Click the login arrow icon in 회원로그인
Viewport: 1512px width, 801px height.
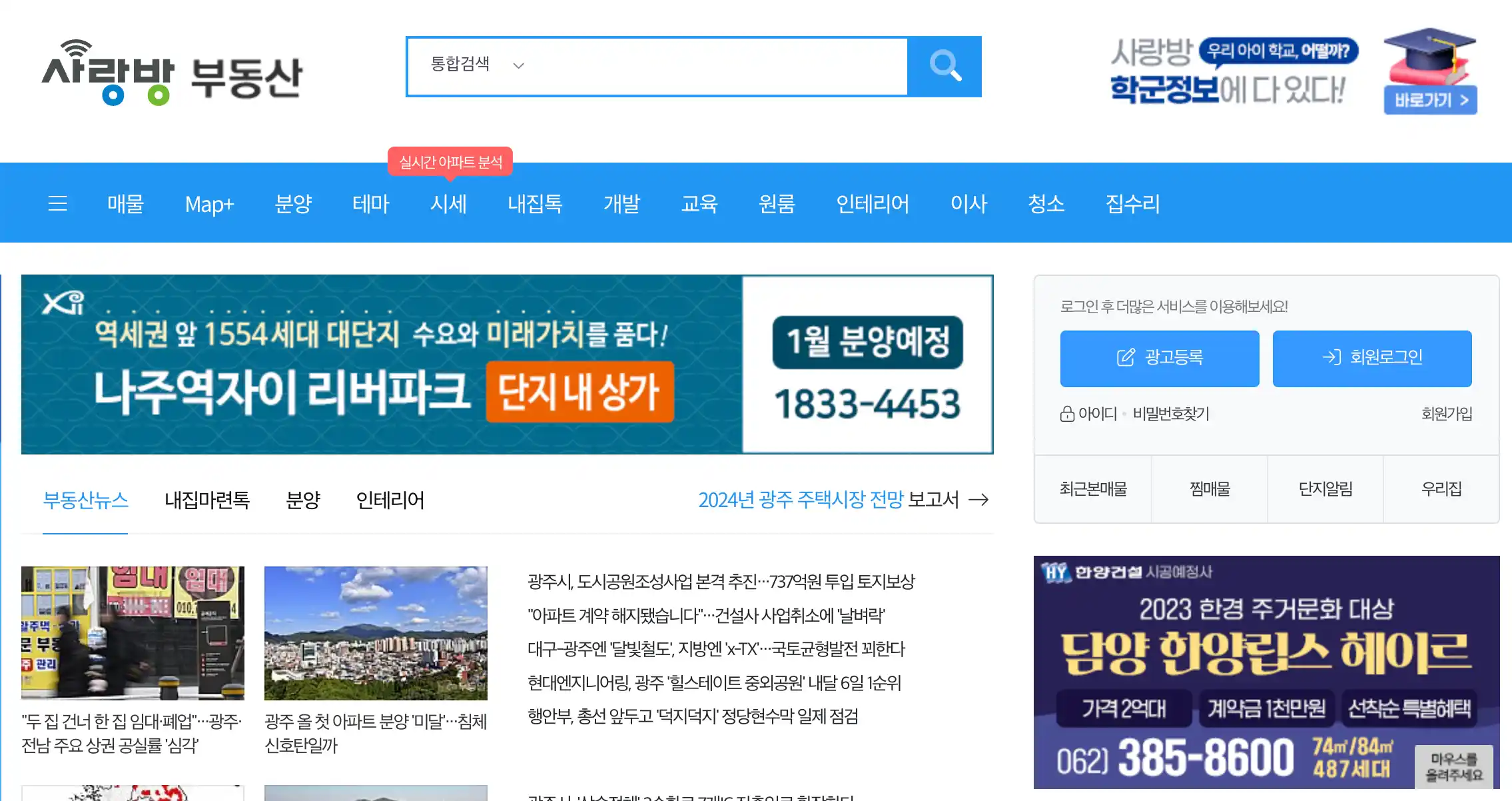[x=1329, y=357]
